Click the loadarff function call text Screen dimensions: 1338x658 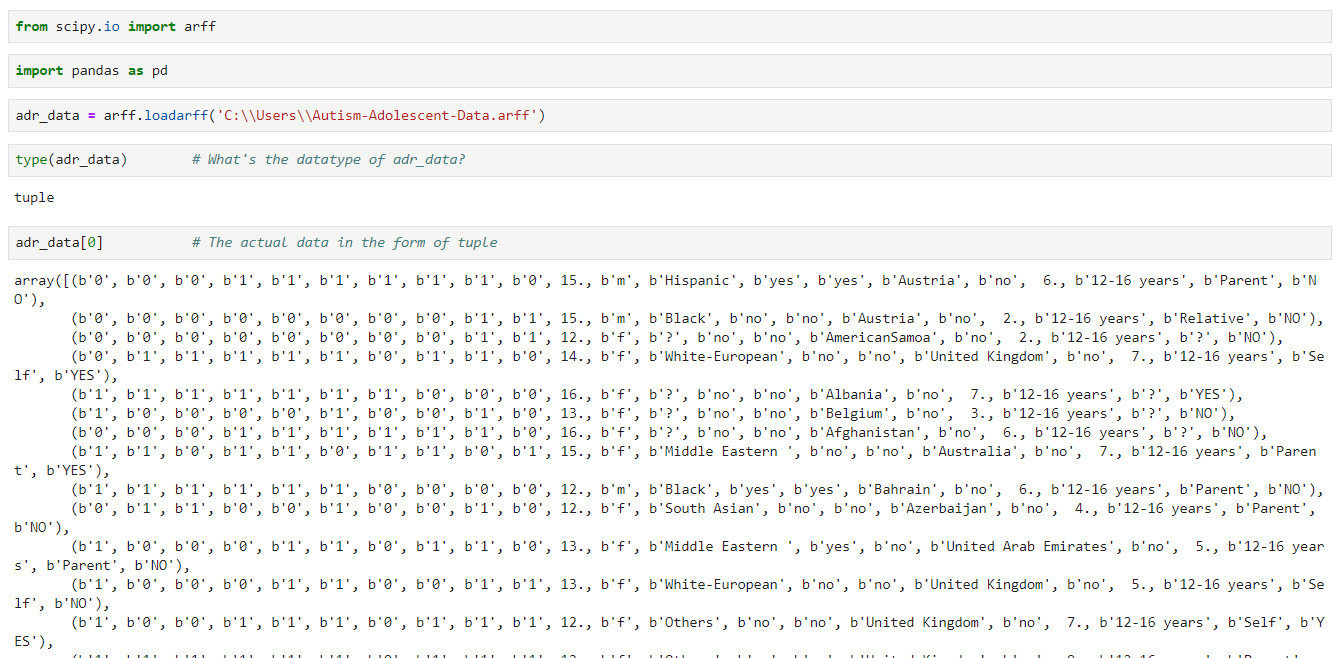[176, 114]
